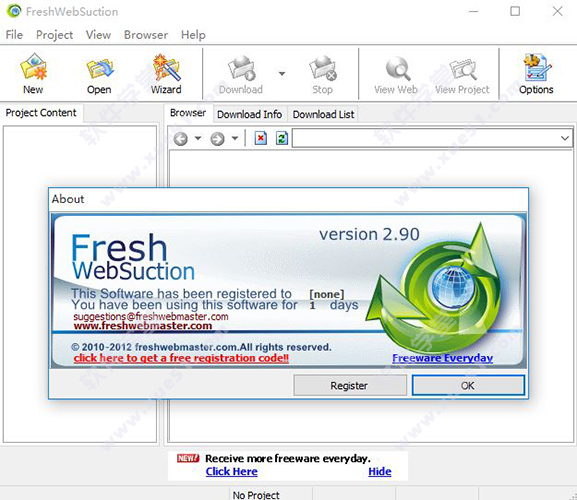The height and width of the screenshot is (500, 577).
Task: Open the View Web tool
Action: coord(396,74)
